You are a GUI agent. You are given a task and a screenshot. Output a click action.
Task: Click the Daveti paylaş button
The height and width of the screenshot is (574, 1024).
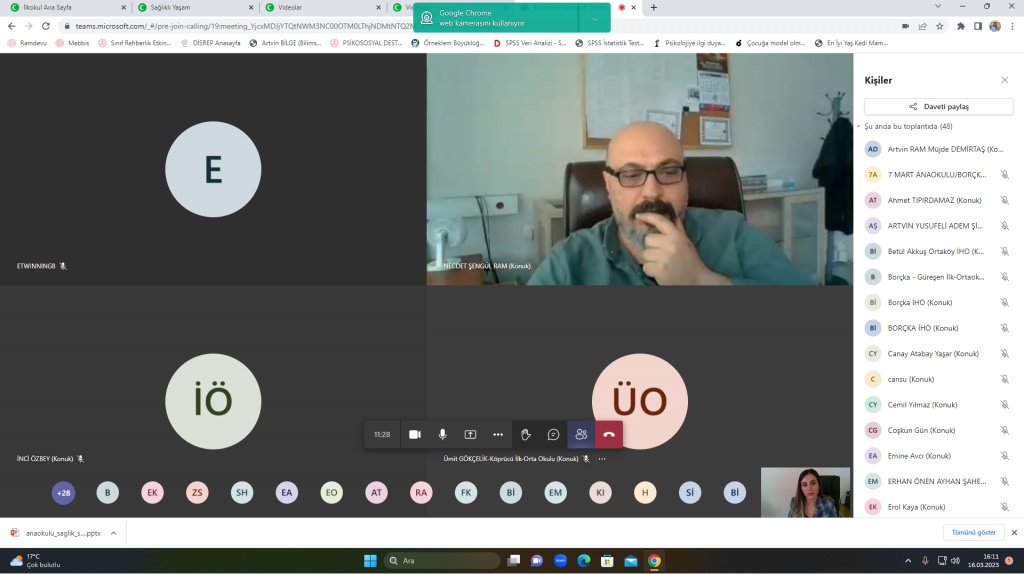(938, 106)
